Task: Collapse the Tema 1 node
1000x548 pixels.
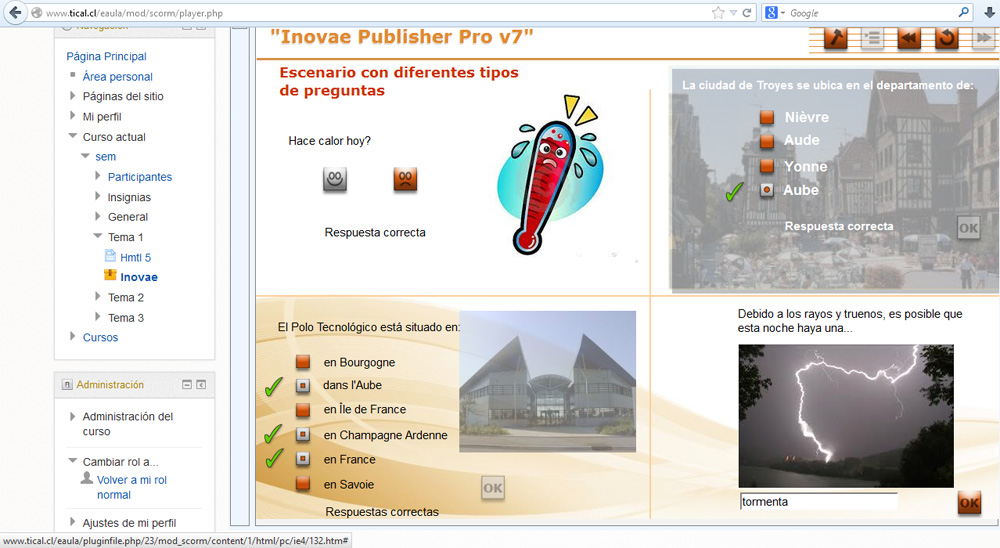Action: pyautogui.click(x=98, y=236)
